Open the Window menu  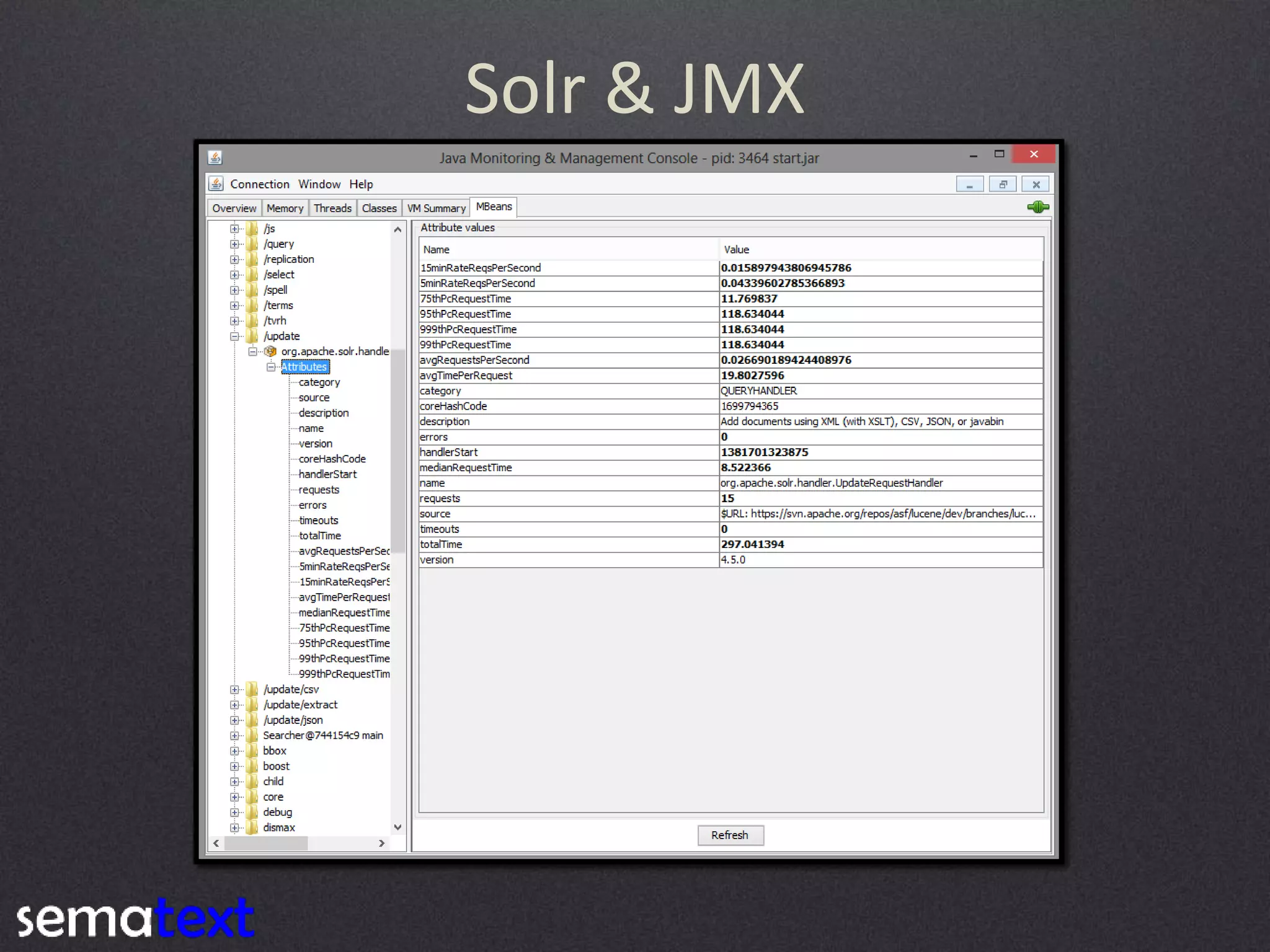coord(319,184)
